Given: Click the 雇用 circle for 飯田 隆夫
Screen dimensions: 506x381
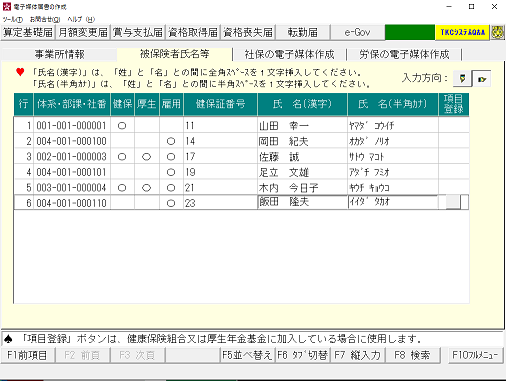Looking at the screenshot, I should pyautogui.click(x=171, y=203).
